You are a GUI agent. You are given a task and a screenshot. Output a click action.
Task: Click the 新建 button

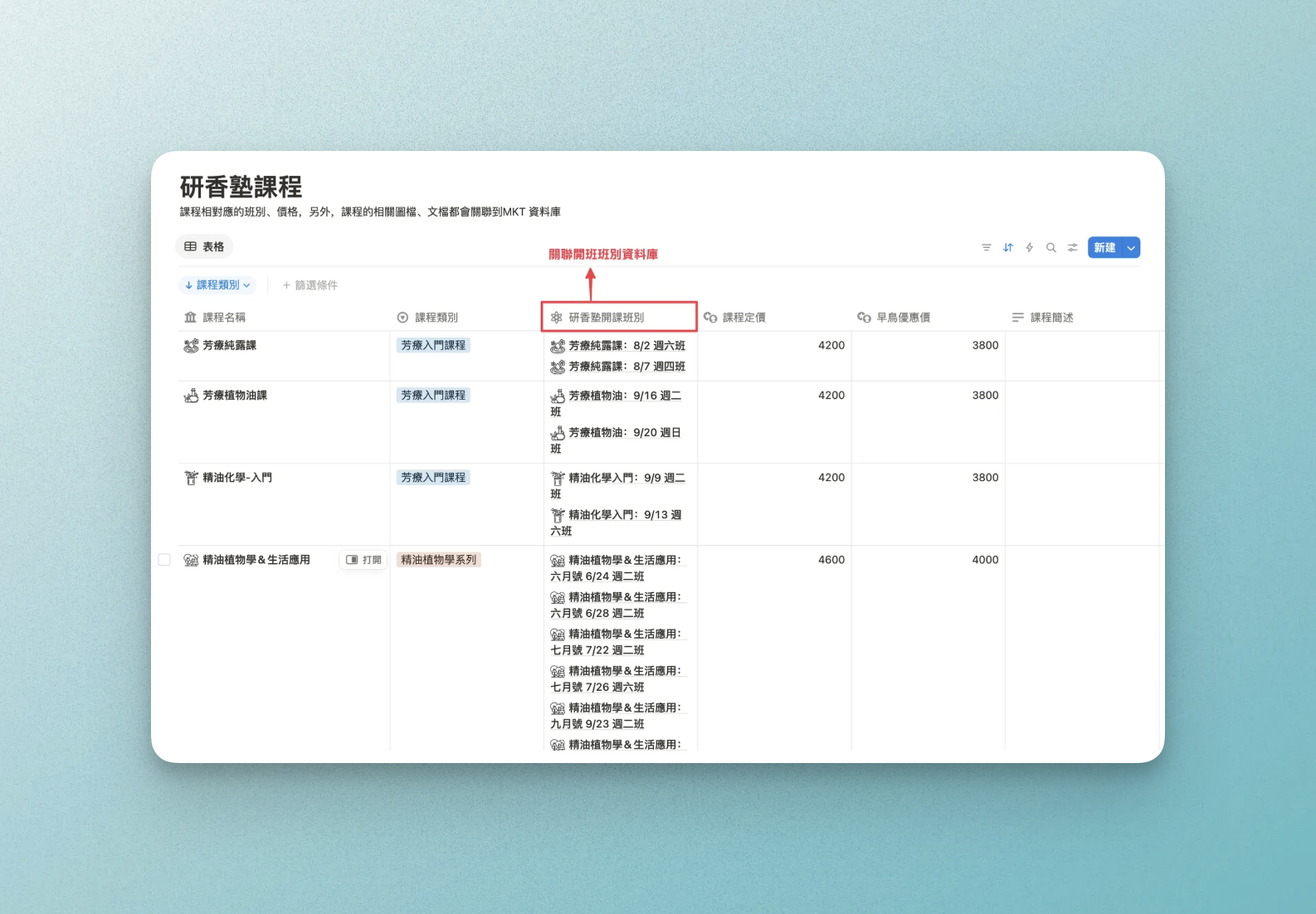coord(1104,247)
